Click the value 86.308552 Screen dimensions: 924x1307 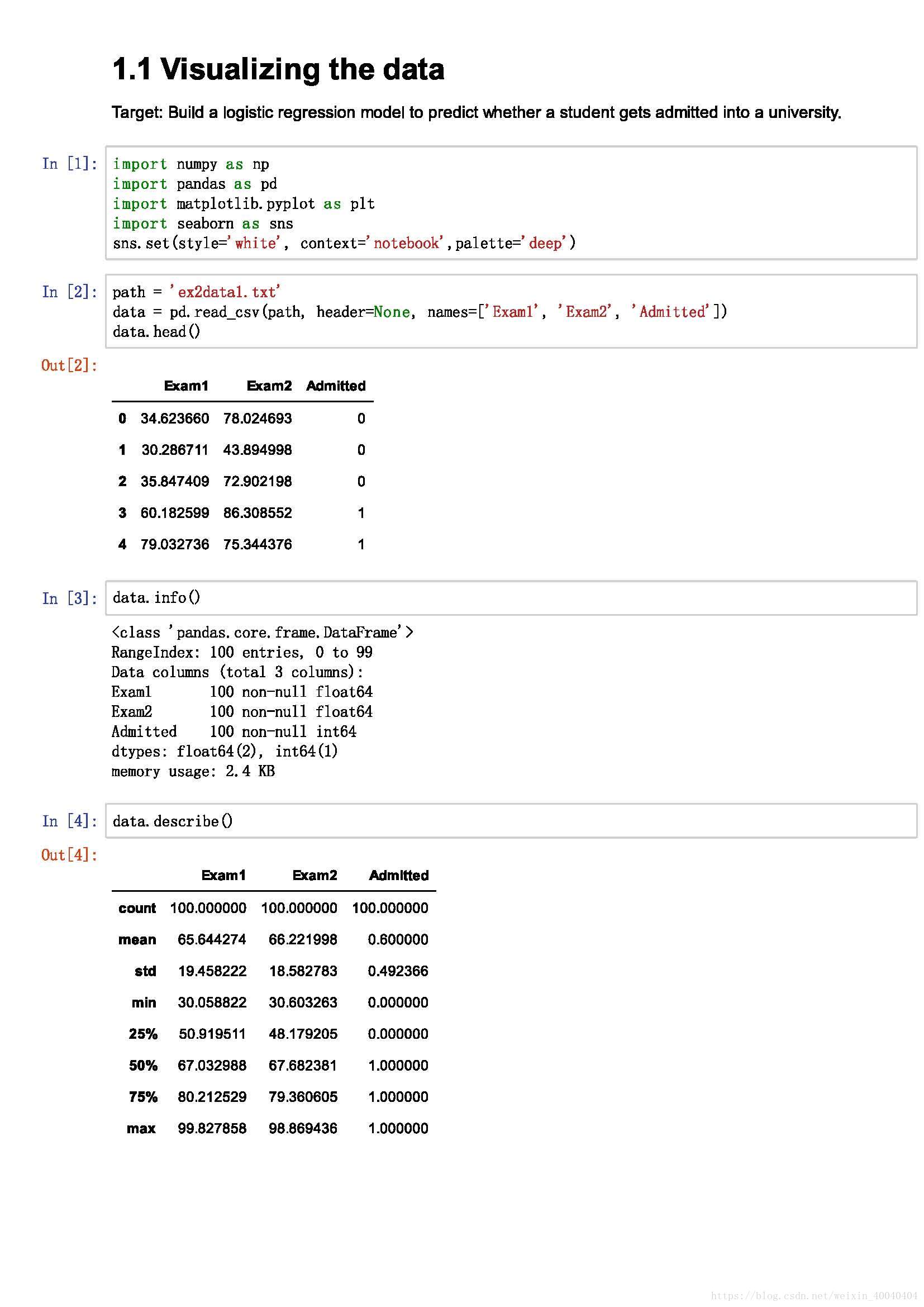(257, 513)
